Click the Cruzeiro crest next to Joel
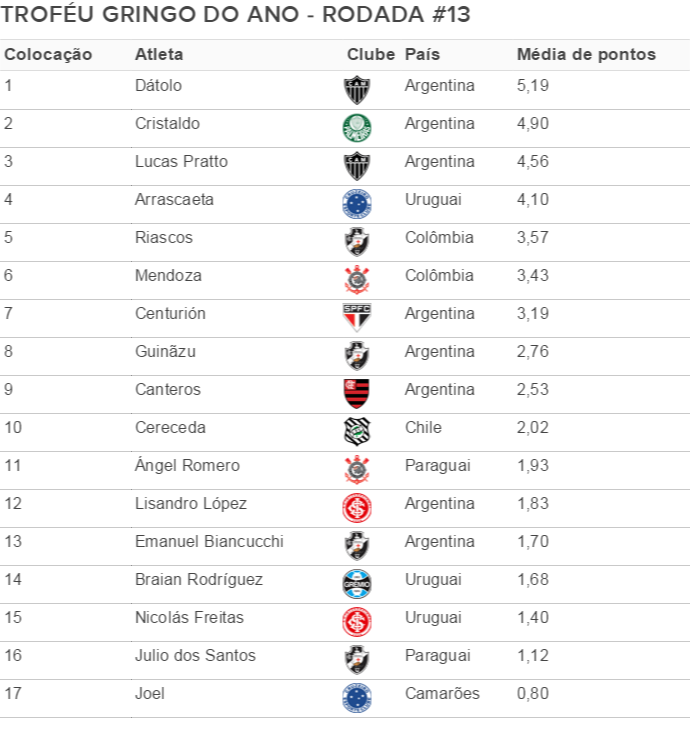The image size is (690, 747). tap(357, 698)
